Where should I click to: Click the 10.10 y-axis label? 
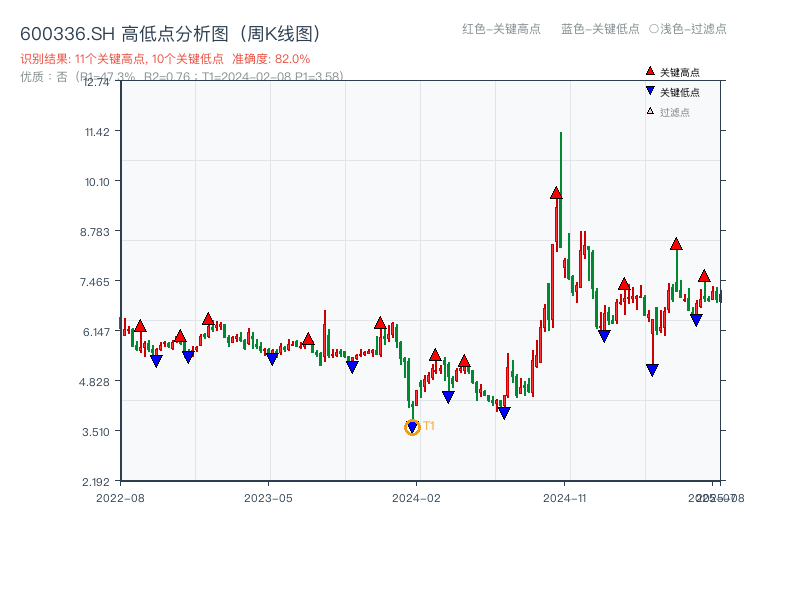(x=97, y=182)
